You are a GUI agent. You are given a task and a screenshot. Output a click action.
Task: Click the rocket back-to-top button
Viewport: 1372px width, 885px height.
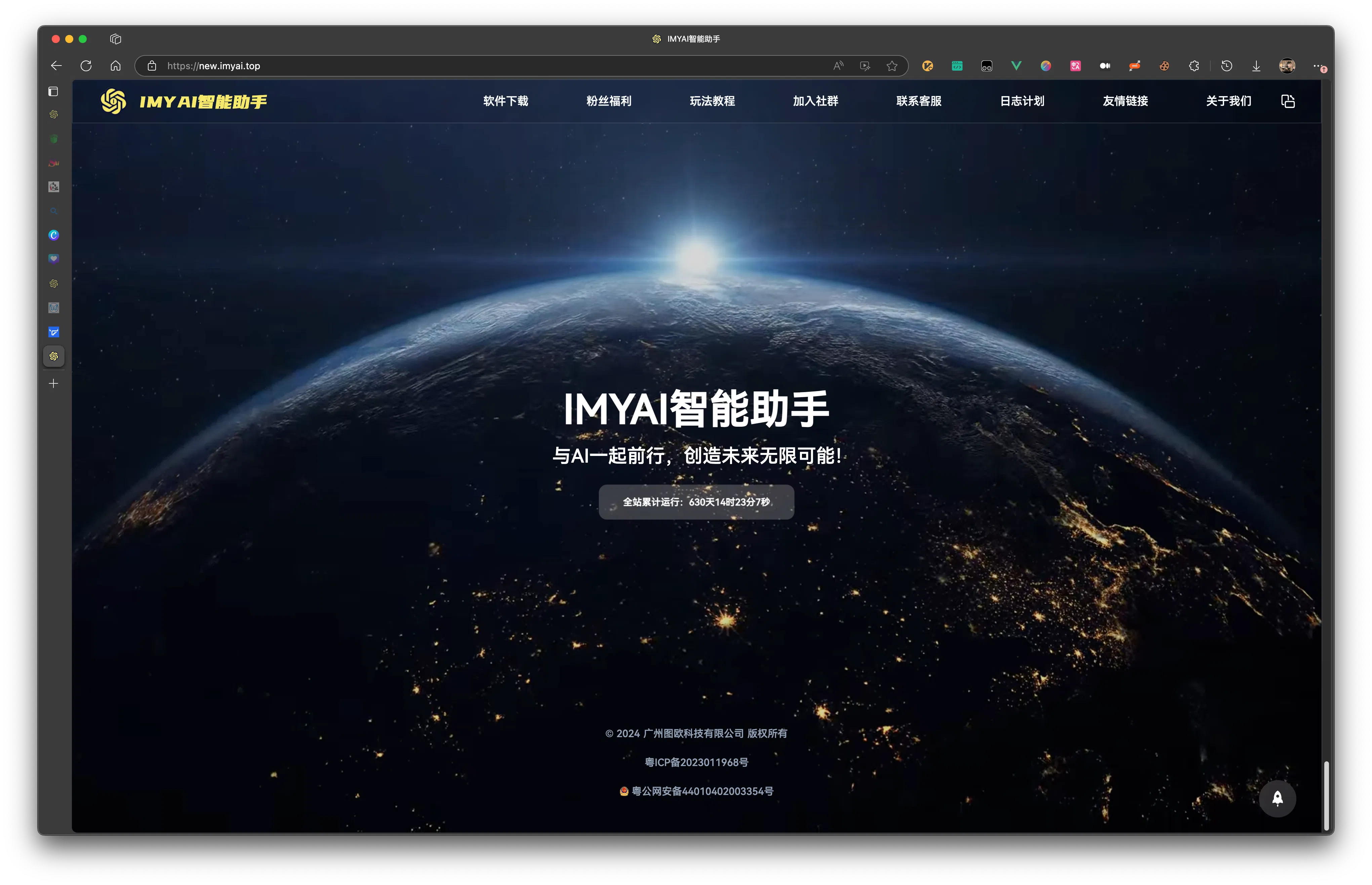(1277, 798)
